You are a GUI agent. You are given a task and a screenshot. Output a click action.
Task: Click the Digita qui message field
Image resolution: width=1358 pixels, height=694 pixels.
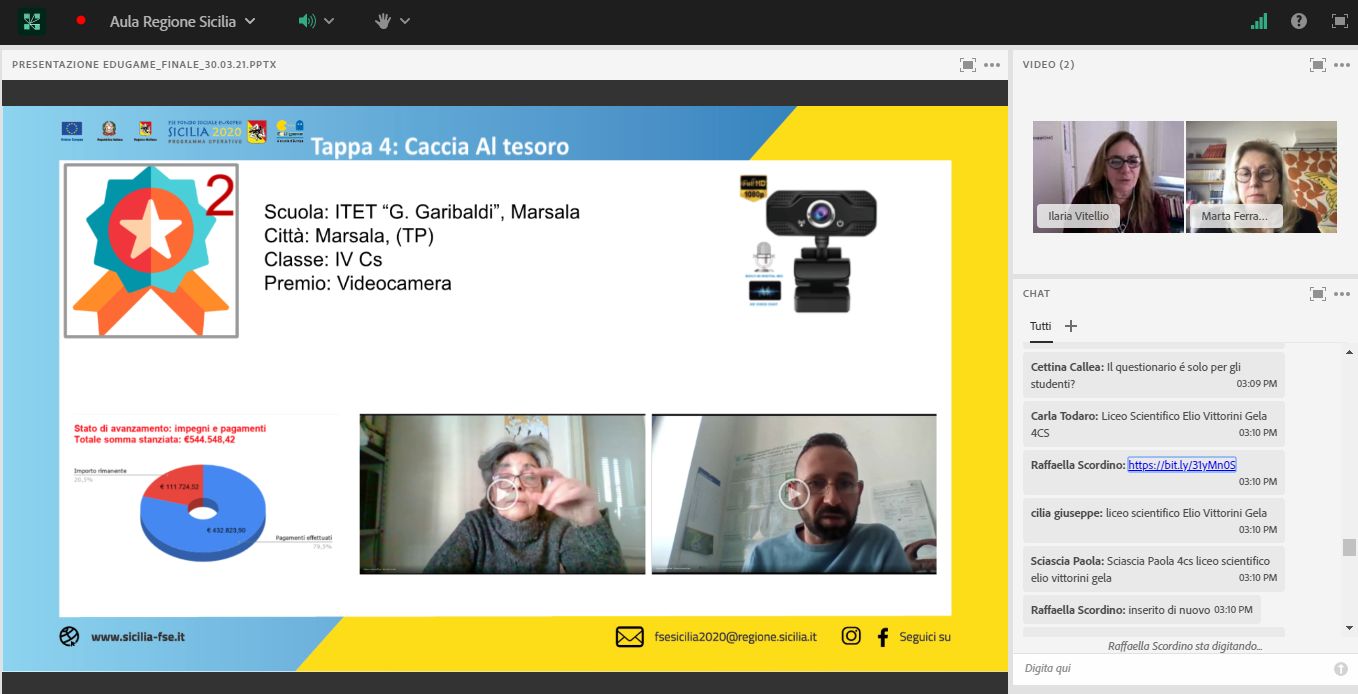pos(1150,667)
